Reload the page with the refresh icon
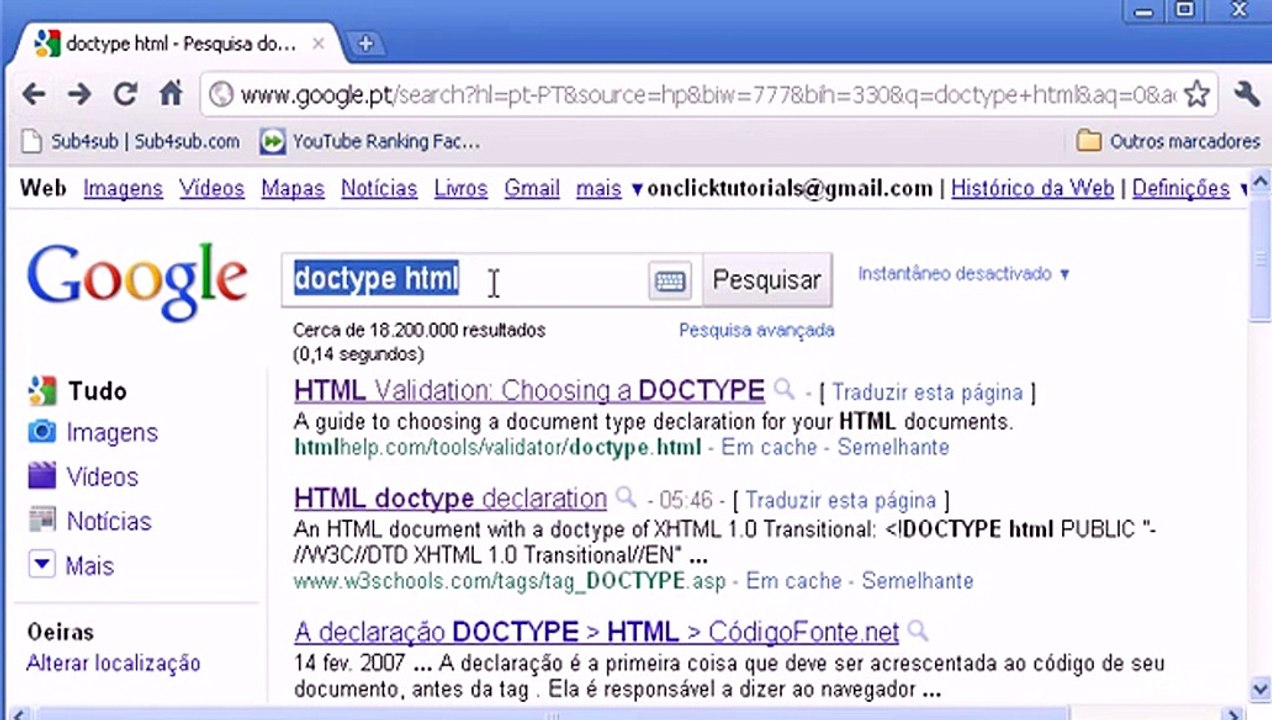1272x720 pixels. [x=125, y=94]
